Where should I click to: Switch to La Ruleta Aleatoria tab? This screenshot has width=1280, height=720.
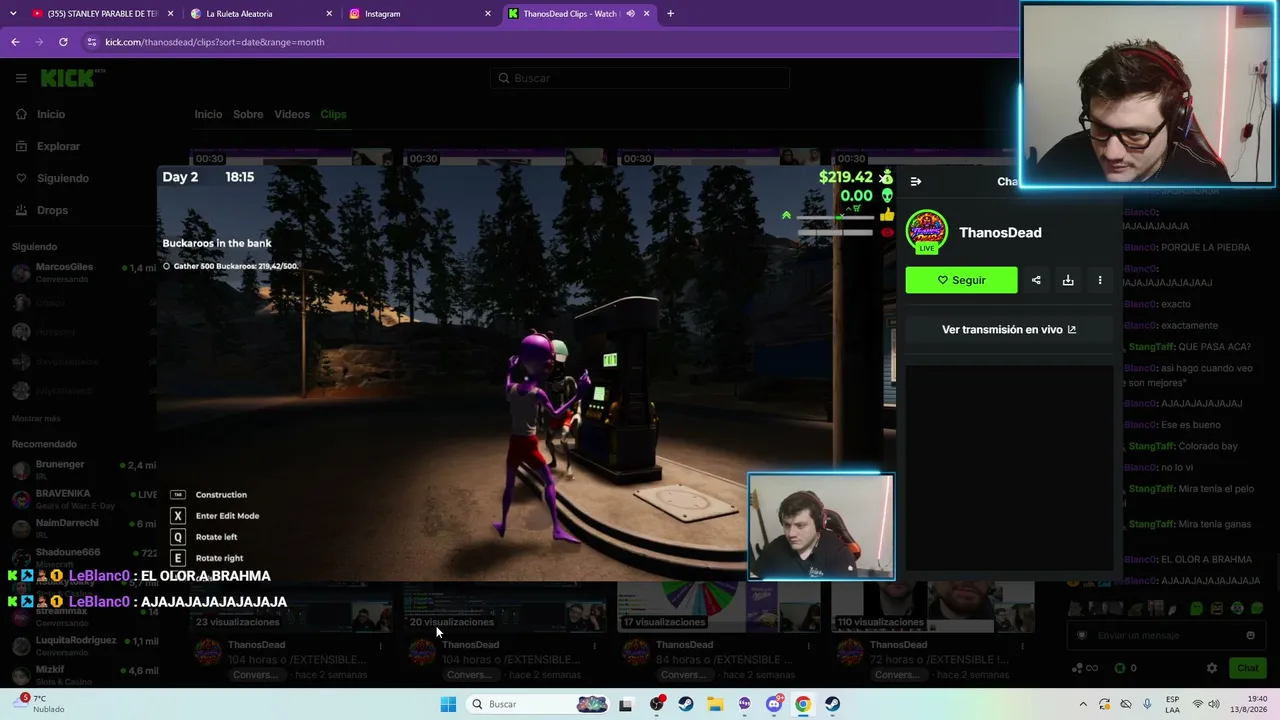click(x=260, y=14)
